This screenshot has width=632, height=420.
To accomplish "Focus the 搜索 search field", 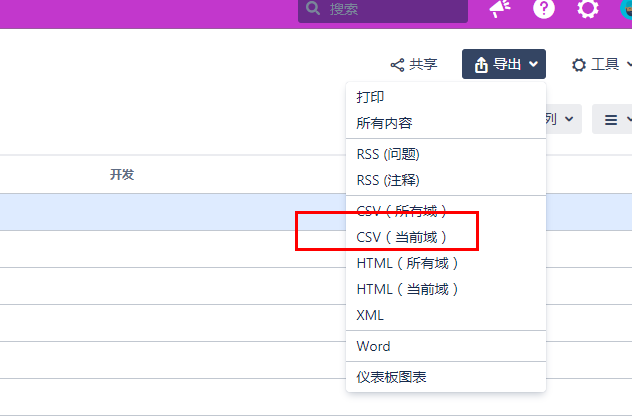I will pos(383,10).
